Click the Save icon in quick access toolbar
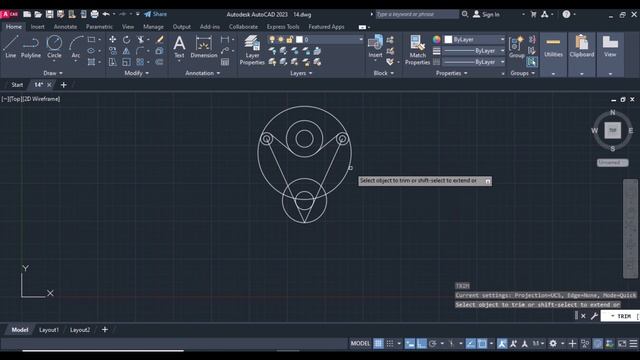 49,14
